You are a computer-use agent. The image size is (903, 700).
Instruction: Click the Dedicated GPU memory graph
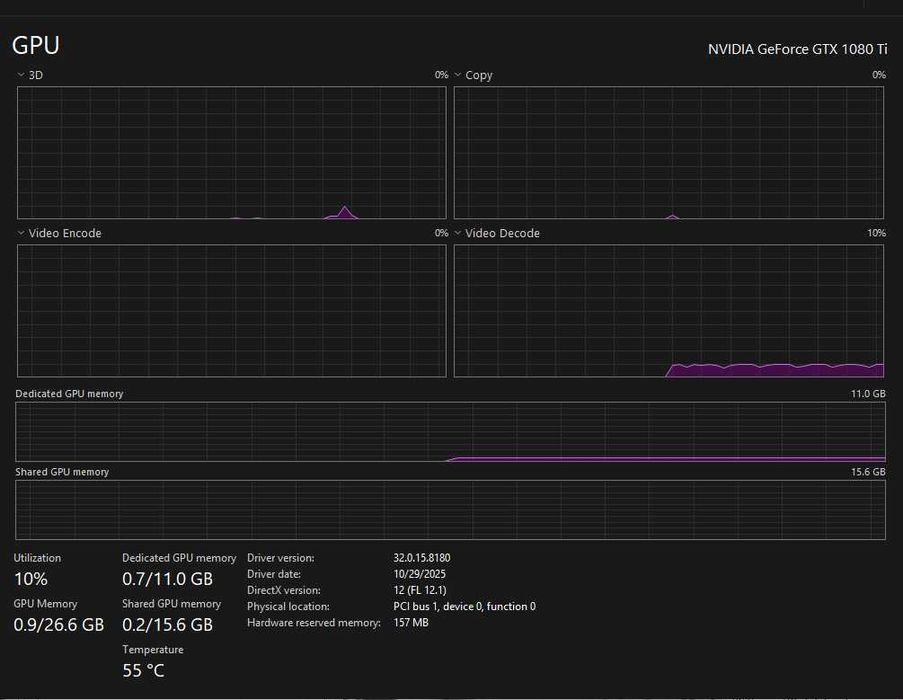450,432
